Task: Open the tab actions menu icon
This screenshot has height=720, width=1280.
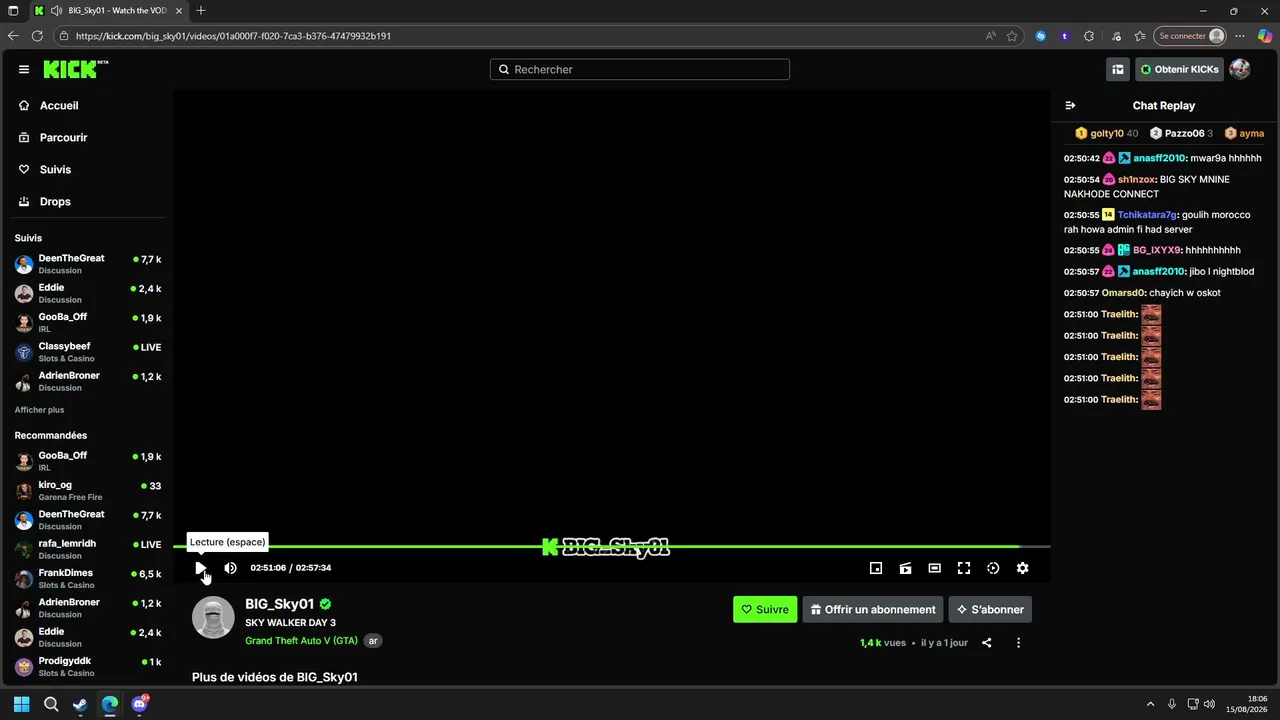Action: (x=13, y=11)
